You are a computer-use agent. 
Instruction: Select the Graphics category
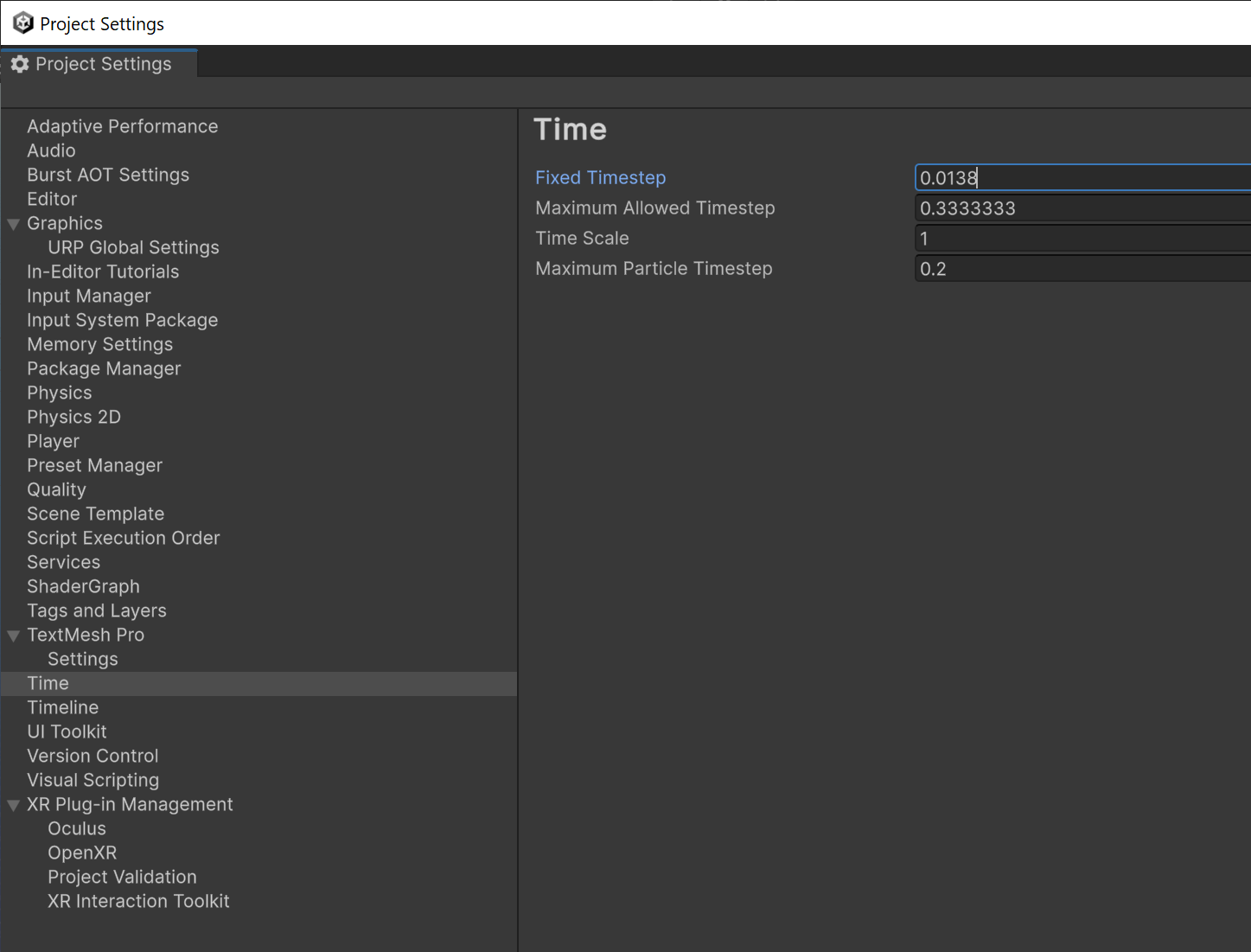(65, 223)
